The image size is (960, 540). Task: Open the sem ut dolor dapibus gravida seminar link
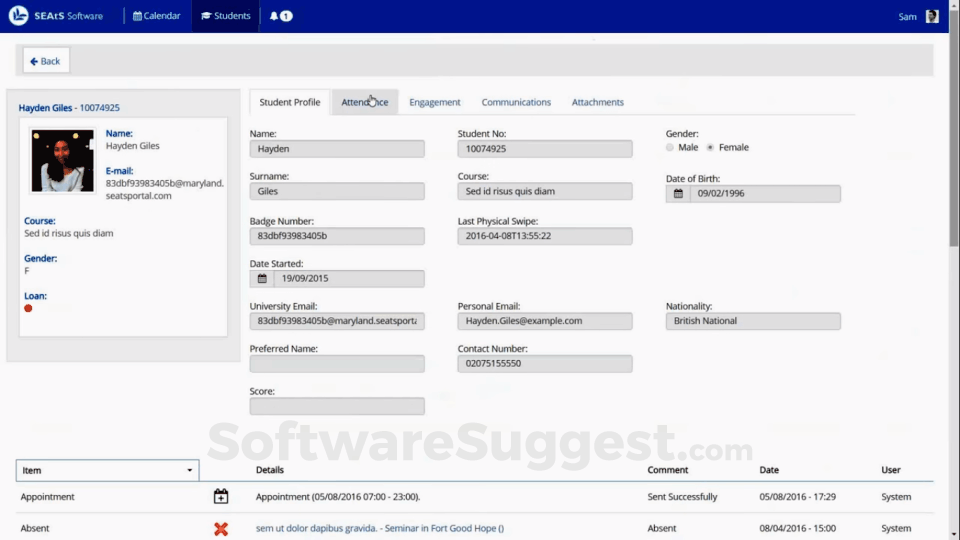point(380,528)
